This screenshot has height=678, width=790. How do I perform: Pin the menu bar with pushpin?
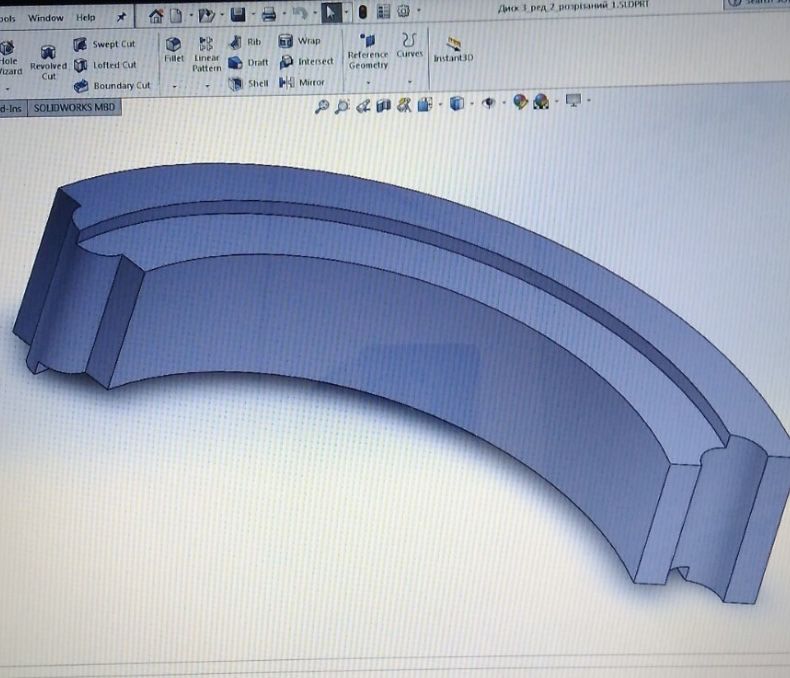121,17
